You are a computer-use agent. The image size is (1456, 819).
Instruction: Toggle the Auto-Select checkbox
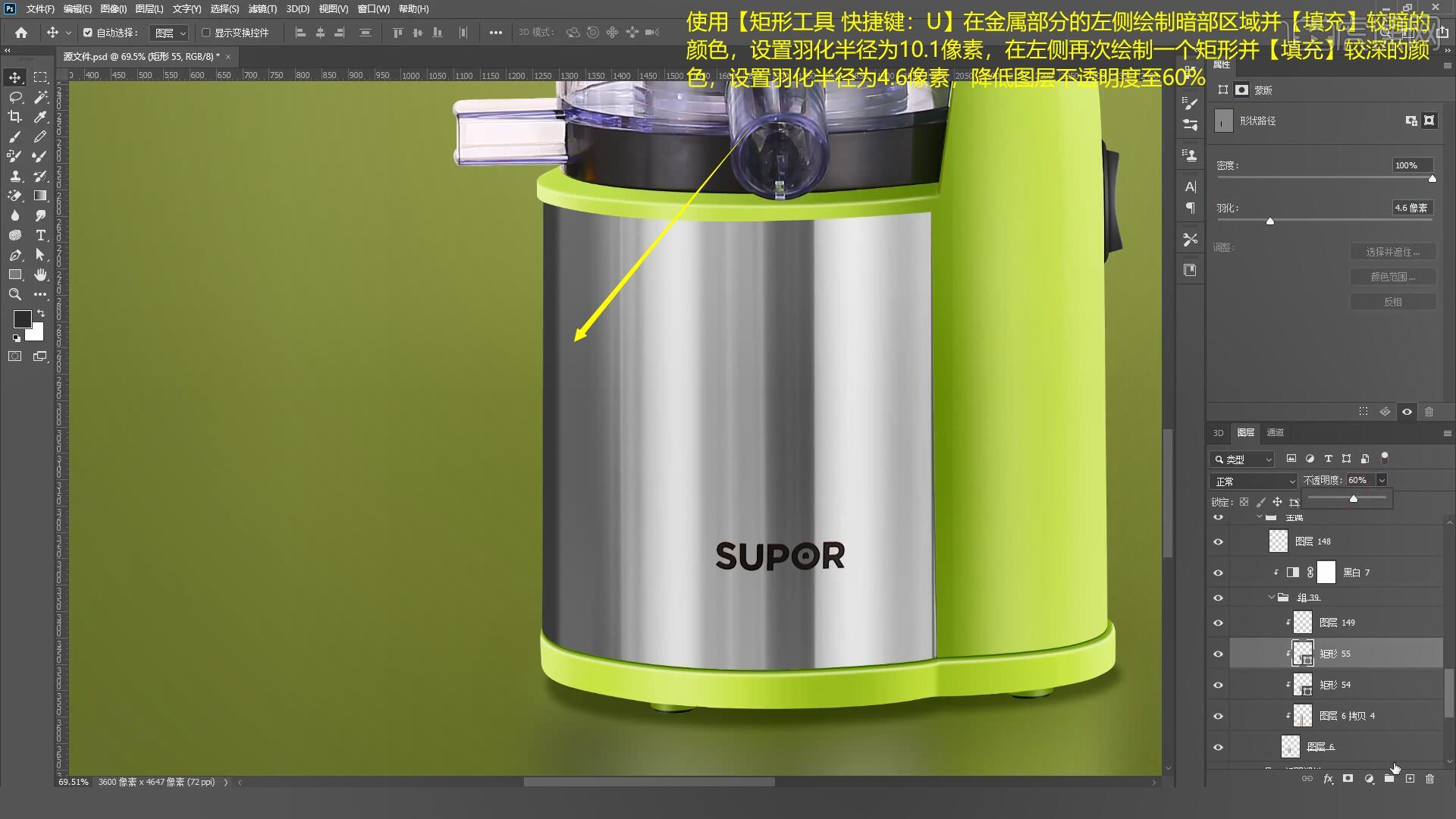point(88,33)
